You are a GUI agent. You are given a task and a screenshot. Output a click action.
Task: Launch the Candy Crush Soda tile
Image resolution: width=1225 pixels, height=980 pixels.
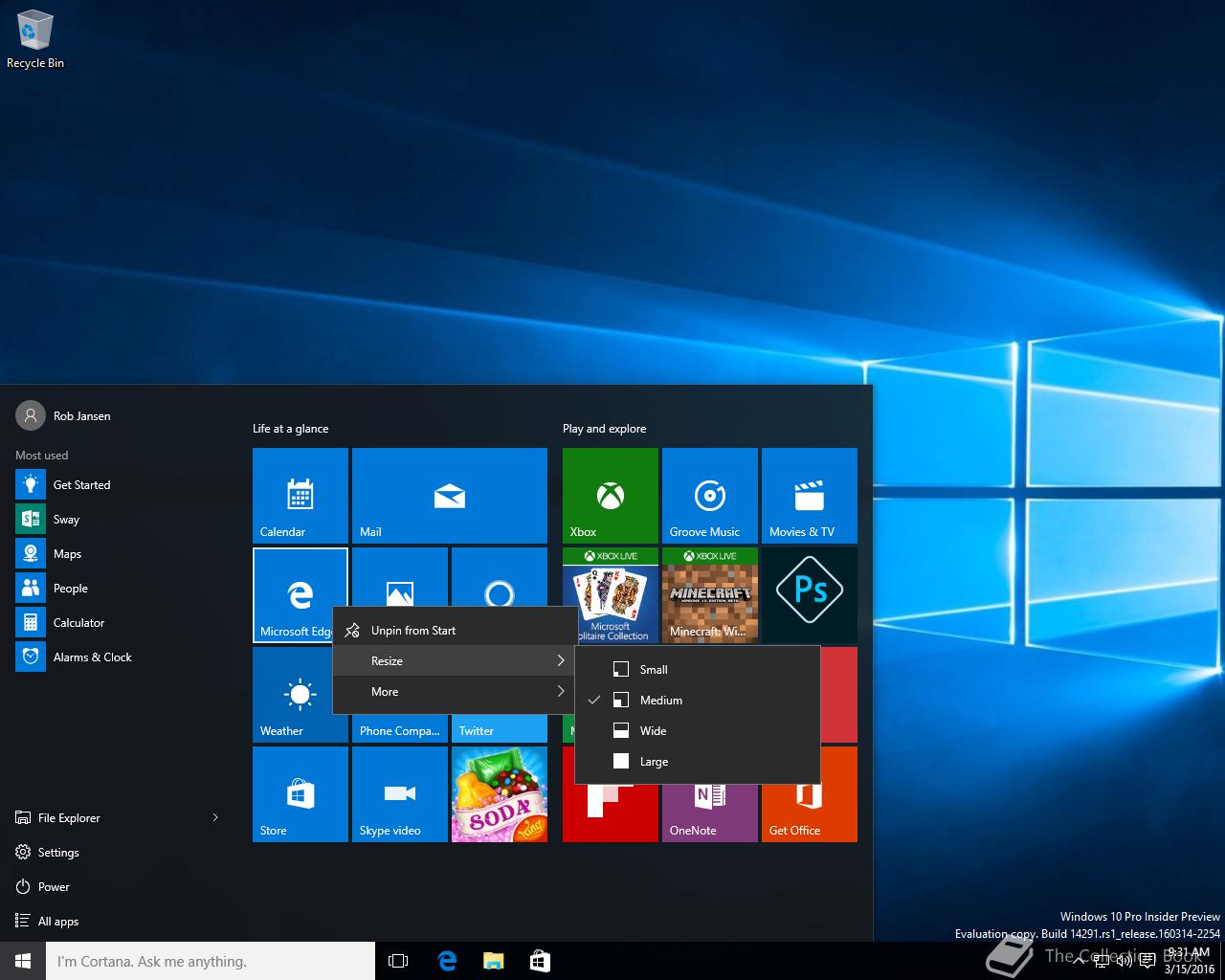tap(500, 794)
